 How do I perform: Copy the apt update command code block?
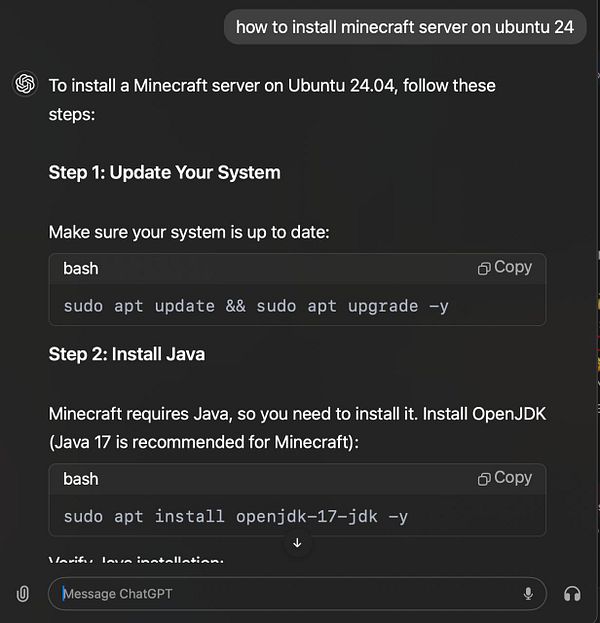pos(505,267)
